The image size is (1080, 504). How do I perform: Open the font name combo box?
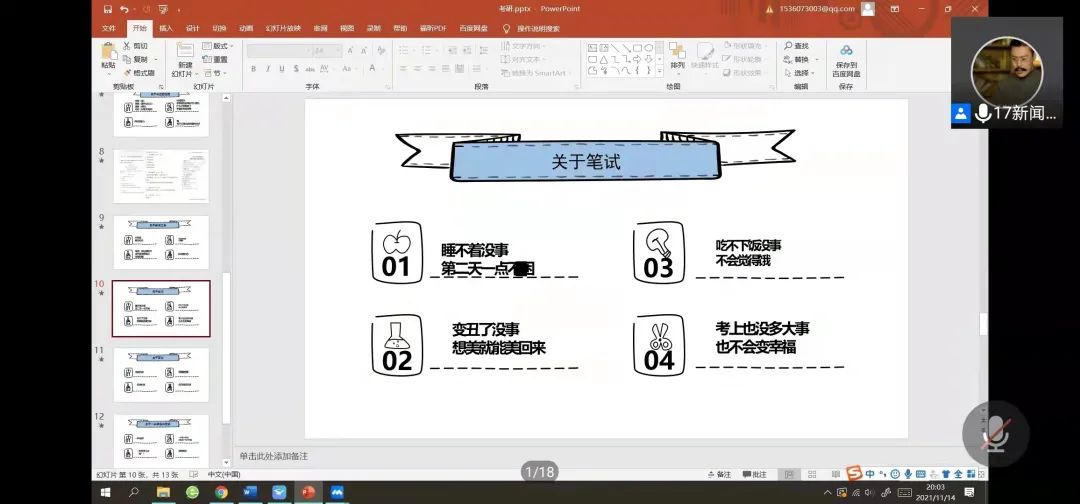coord(278,51)
